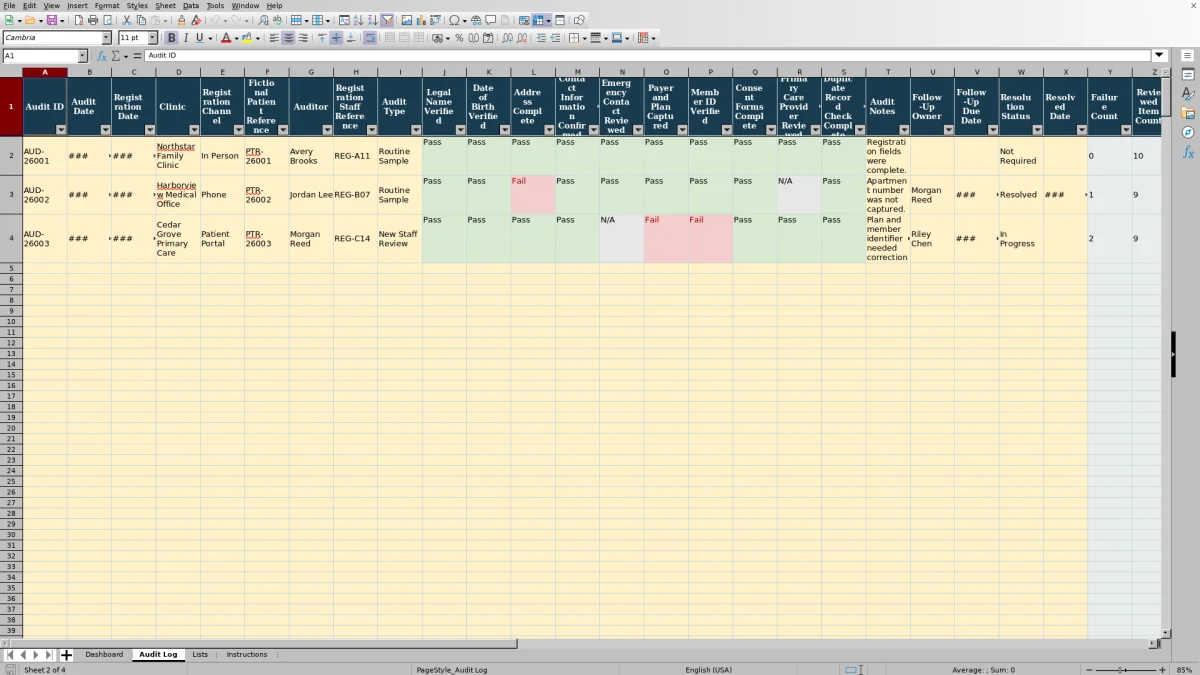Click the Undo arrow icon

[x=214, y=20]
